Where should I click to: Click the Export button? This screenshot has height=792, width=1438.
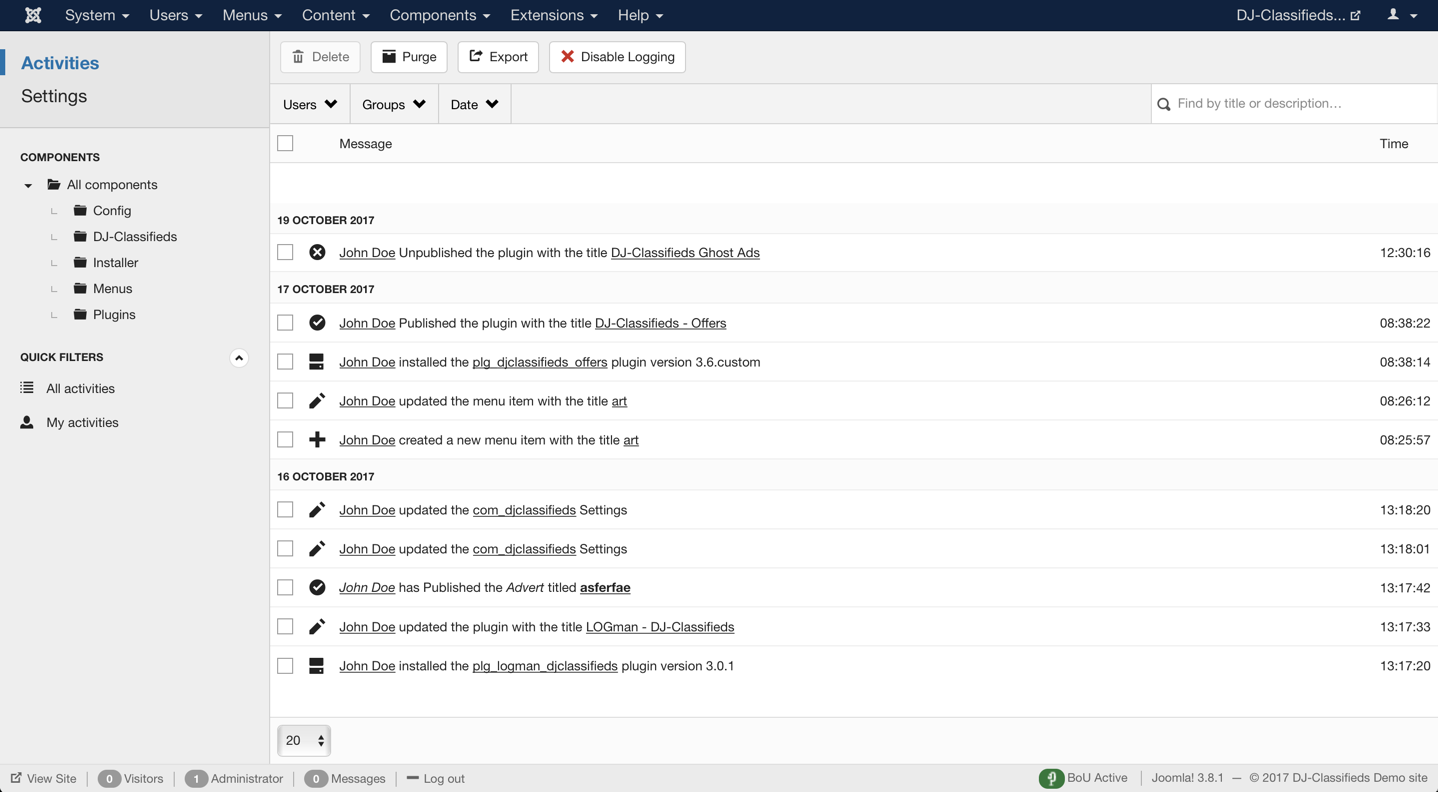pos(498,57)
